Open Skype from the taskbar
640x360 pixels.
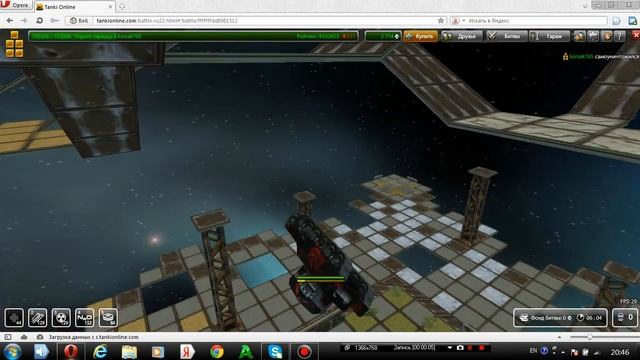[275, 351]
